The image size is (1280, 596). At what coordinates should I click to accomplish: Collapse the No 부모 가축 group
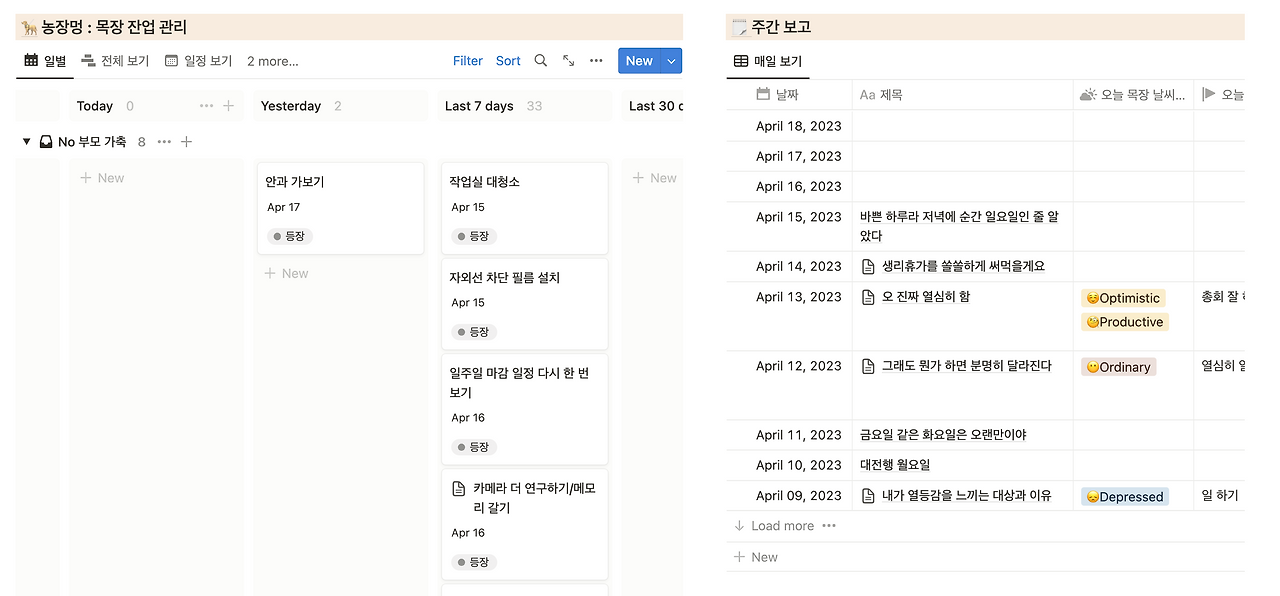25,141
